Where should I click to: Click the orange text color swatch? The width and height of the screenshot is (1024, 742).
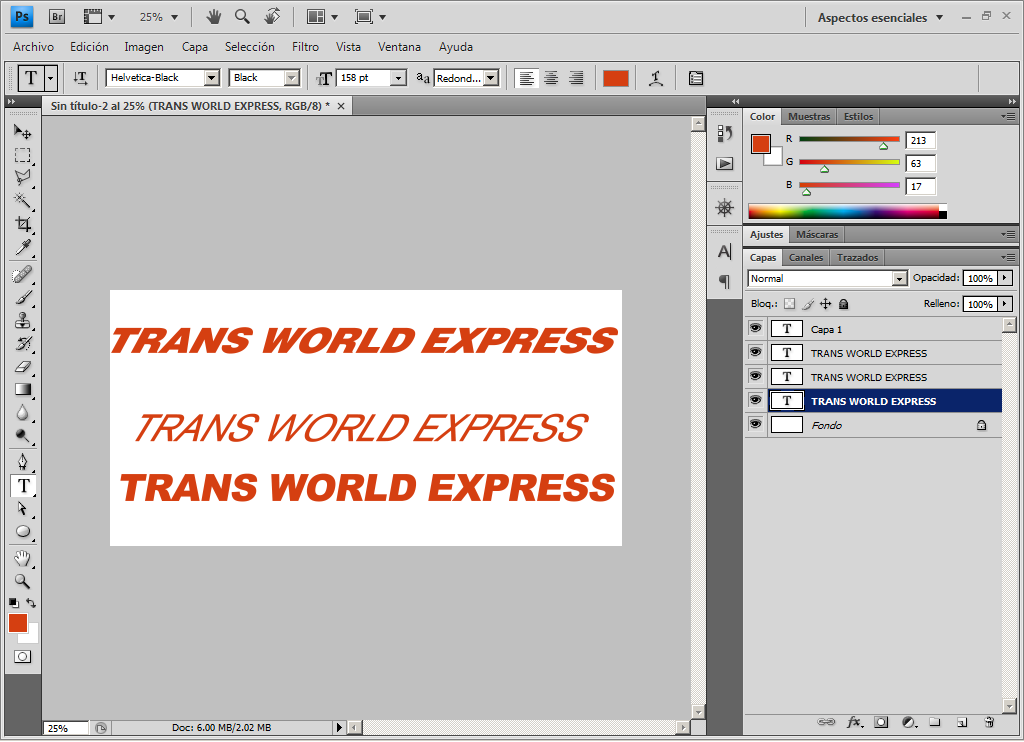[x=615, y=78]
